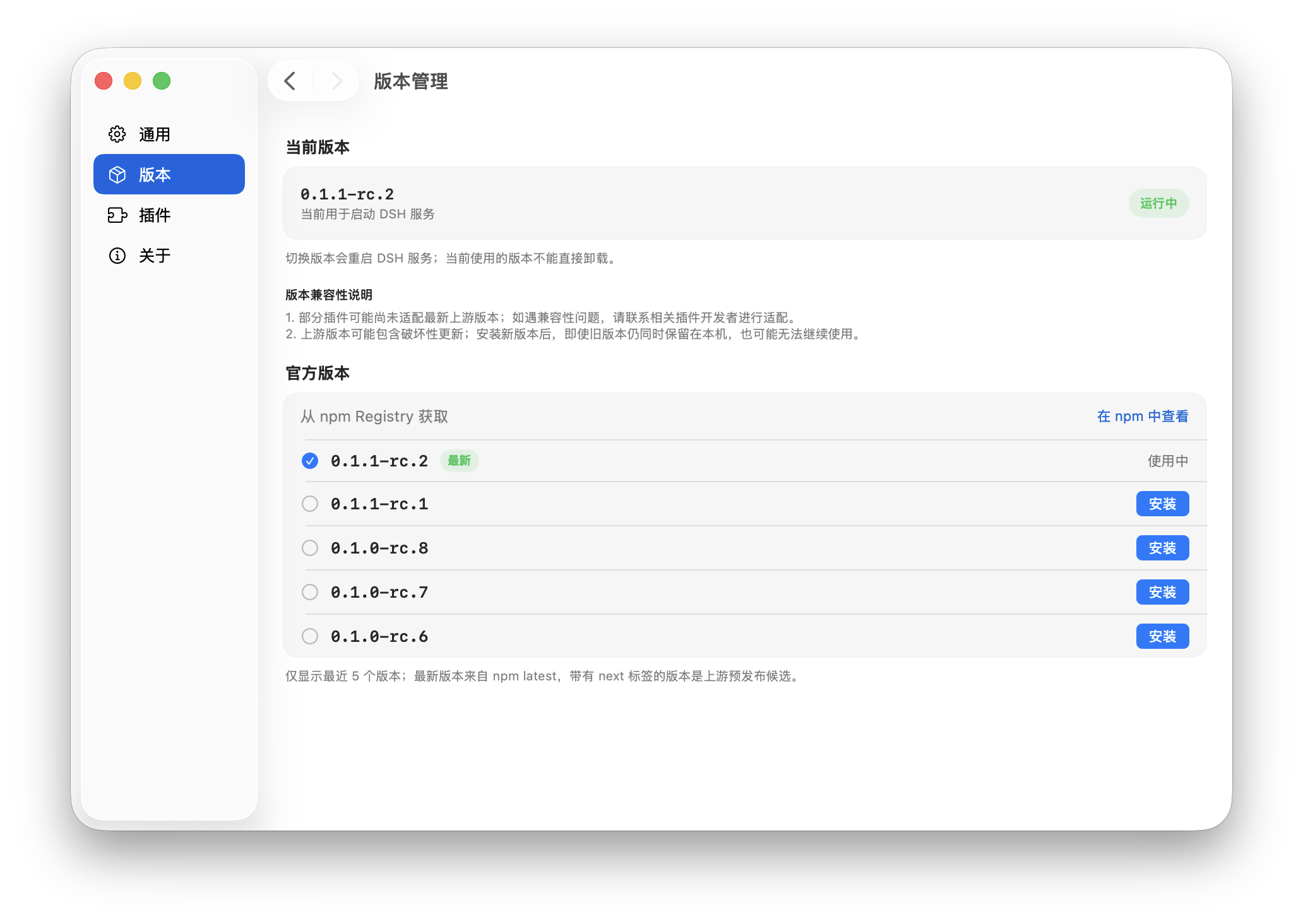Image resolution: width=1303 pixels, height=924 pixels.
Task: Click the plugin icon beside 插件
Action: (117, 215)
